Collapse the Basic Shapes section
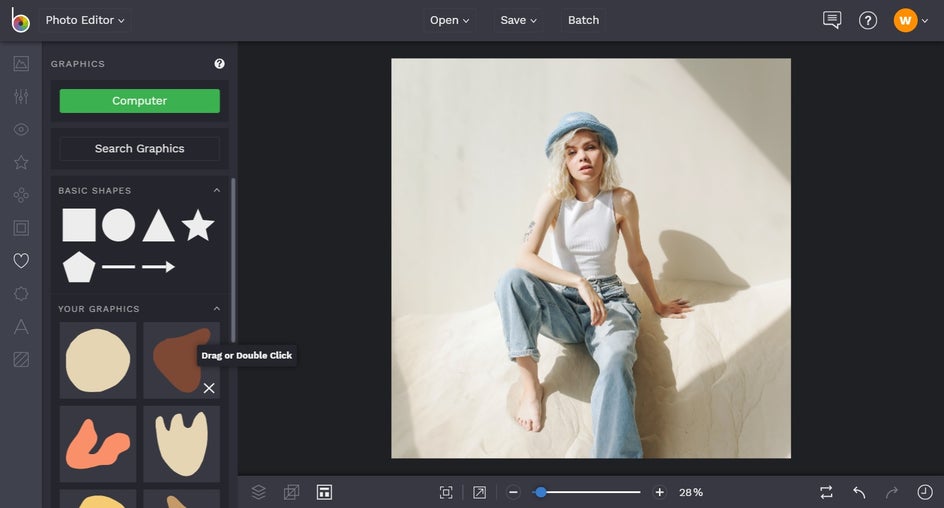 [x=217, y=190]
